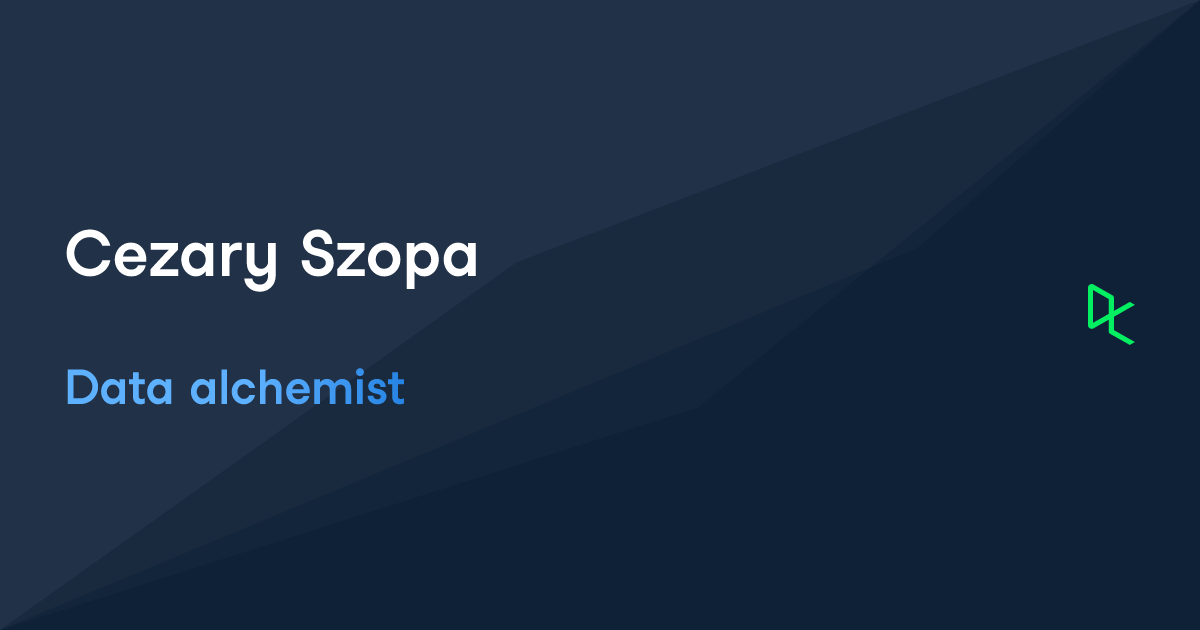The width and height of the screenshot is (1200, 630).
Task: Click the surname Szopa
Action: pyautogui.click(x=389, y=256)
